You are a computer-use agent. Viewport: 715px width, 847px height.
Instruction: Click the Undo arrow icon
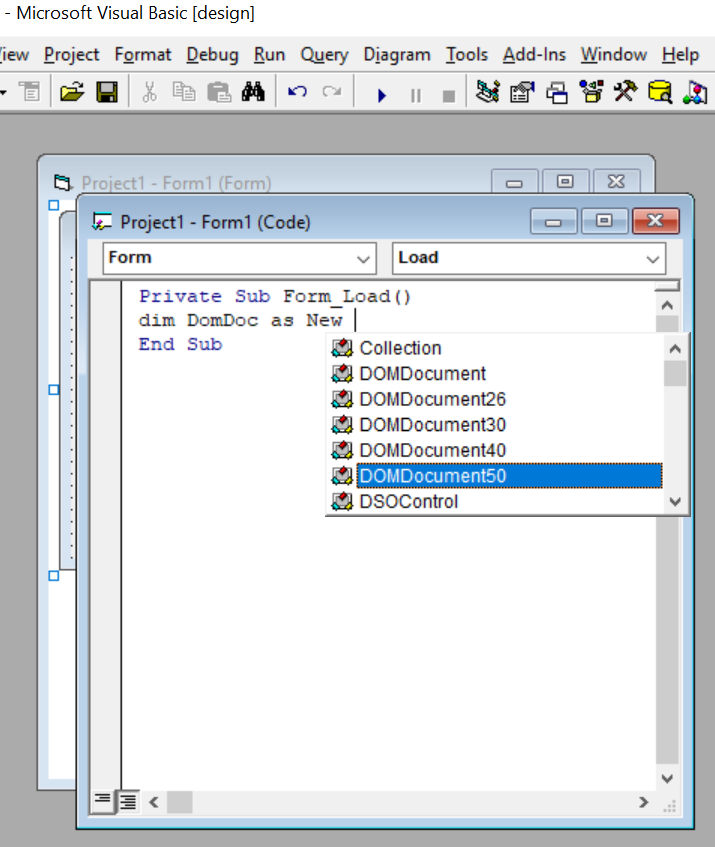[x=297, y=92]
